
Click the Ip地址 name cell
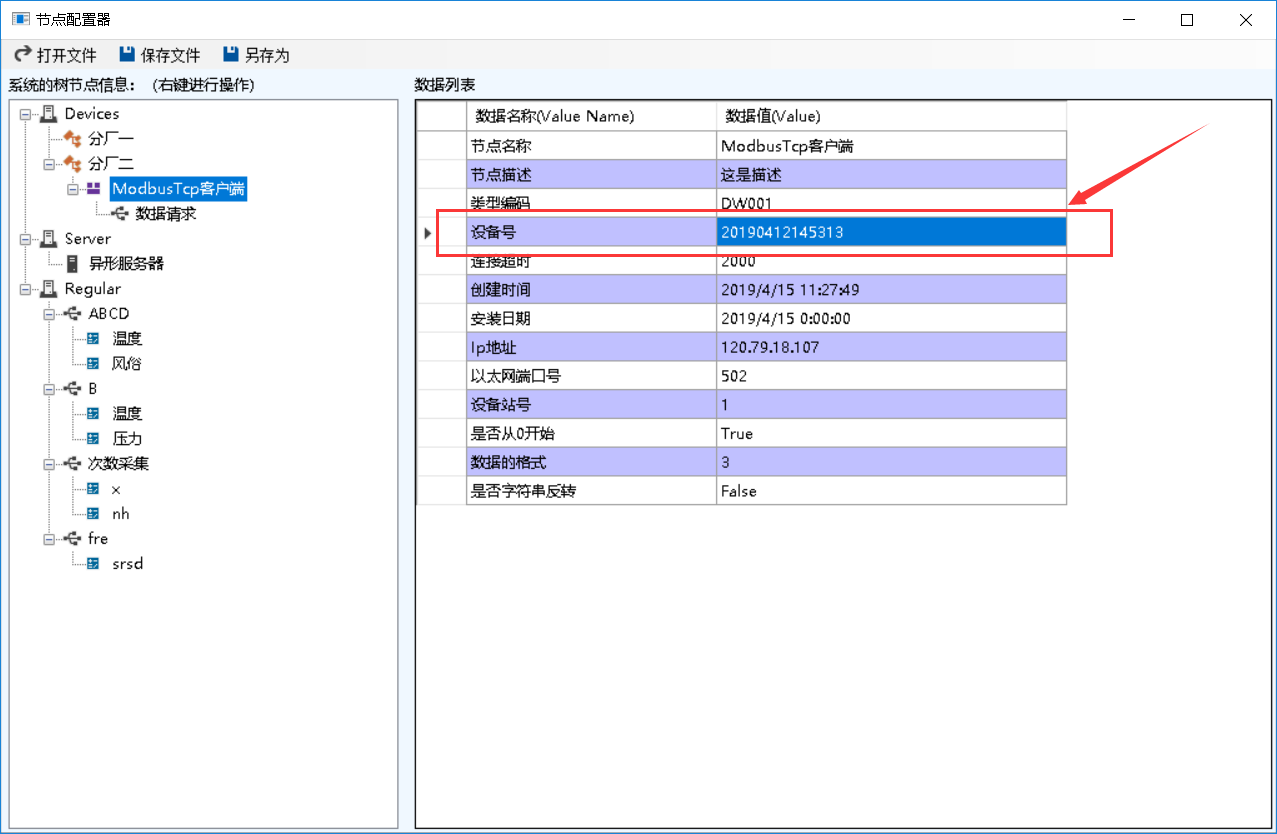[591, 348]
